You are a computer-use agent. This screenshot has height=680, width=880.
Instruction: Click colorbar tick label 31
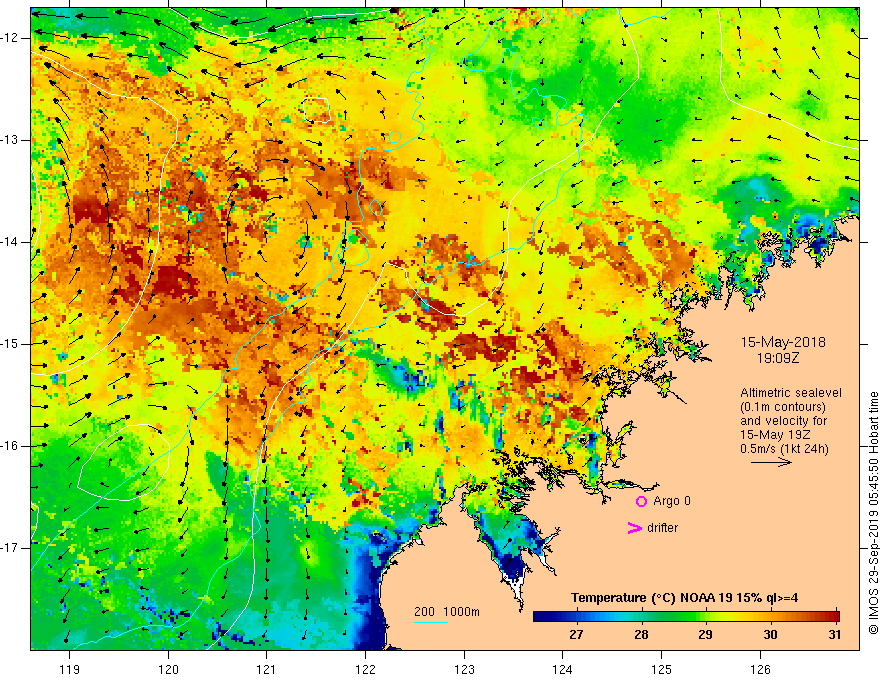[835, 635]
